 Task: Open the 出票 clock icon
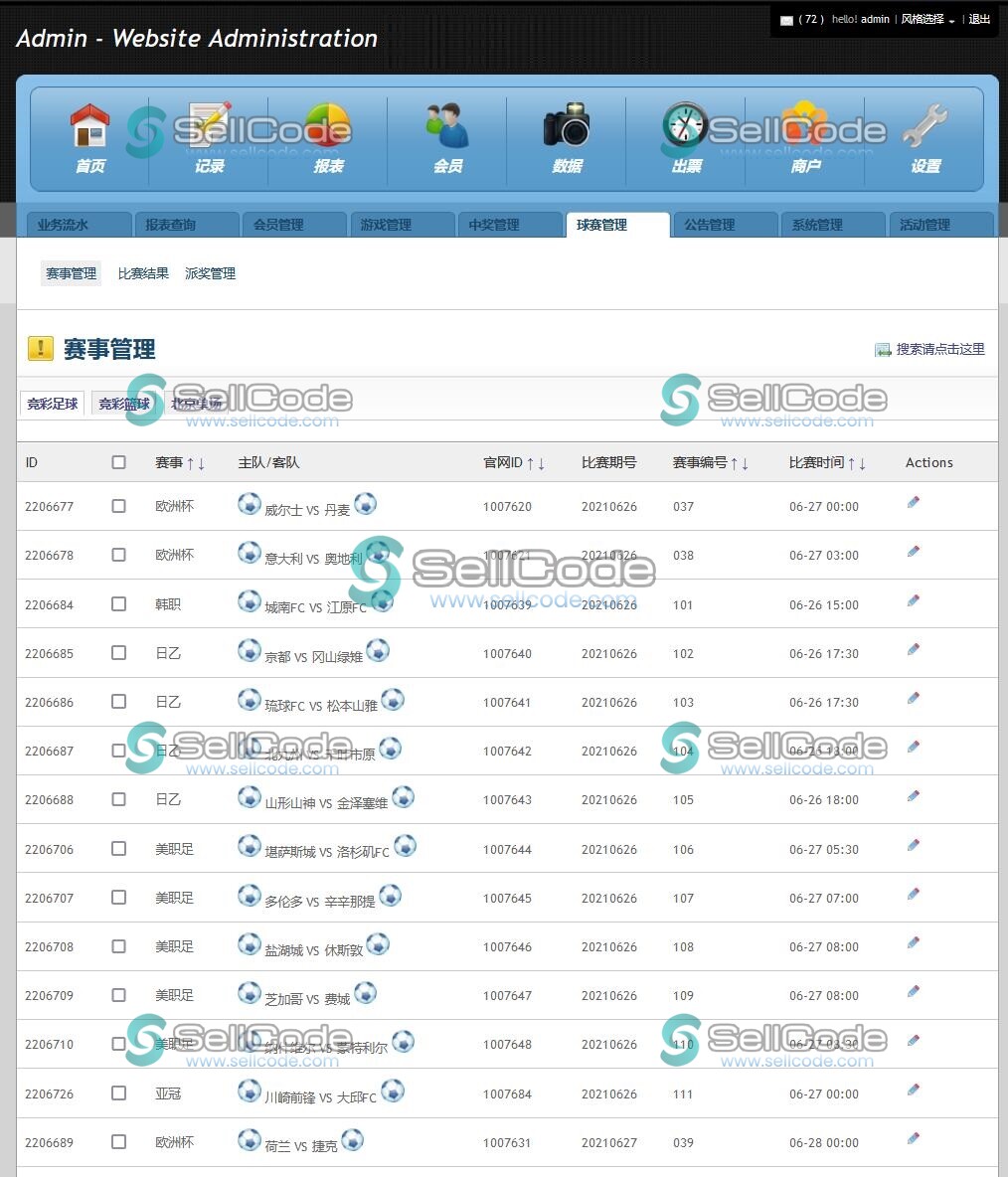click(685, 124)
